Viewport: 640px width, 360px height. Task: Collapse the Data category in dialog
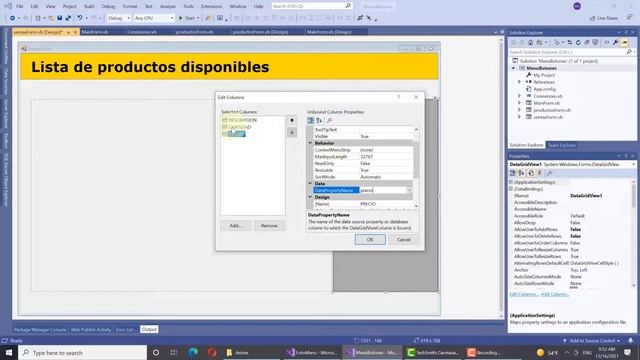310,184
